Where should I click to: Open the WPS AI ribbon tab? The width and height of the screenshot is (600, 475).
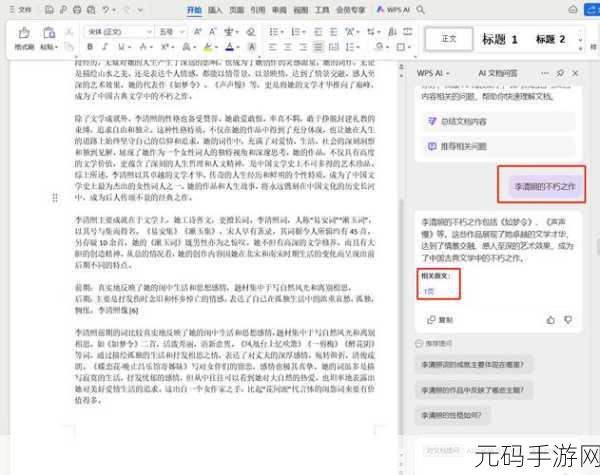click(x=393, y=10)
